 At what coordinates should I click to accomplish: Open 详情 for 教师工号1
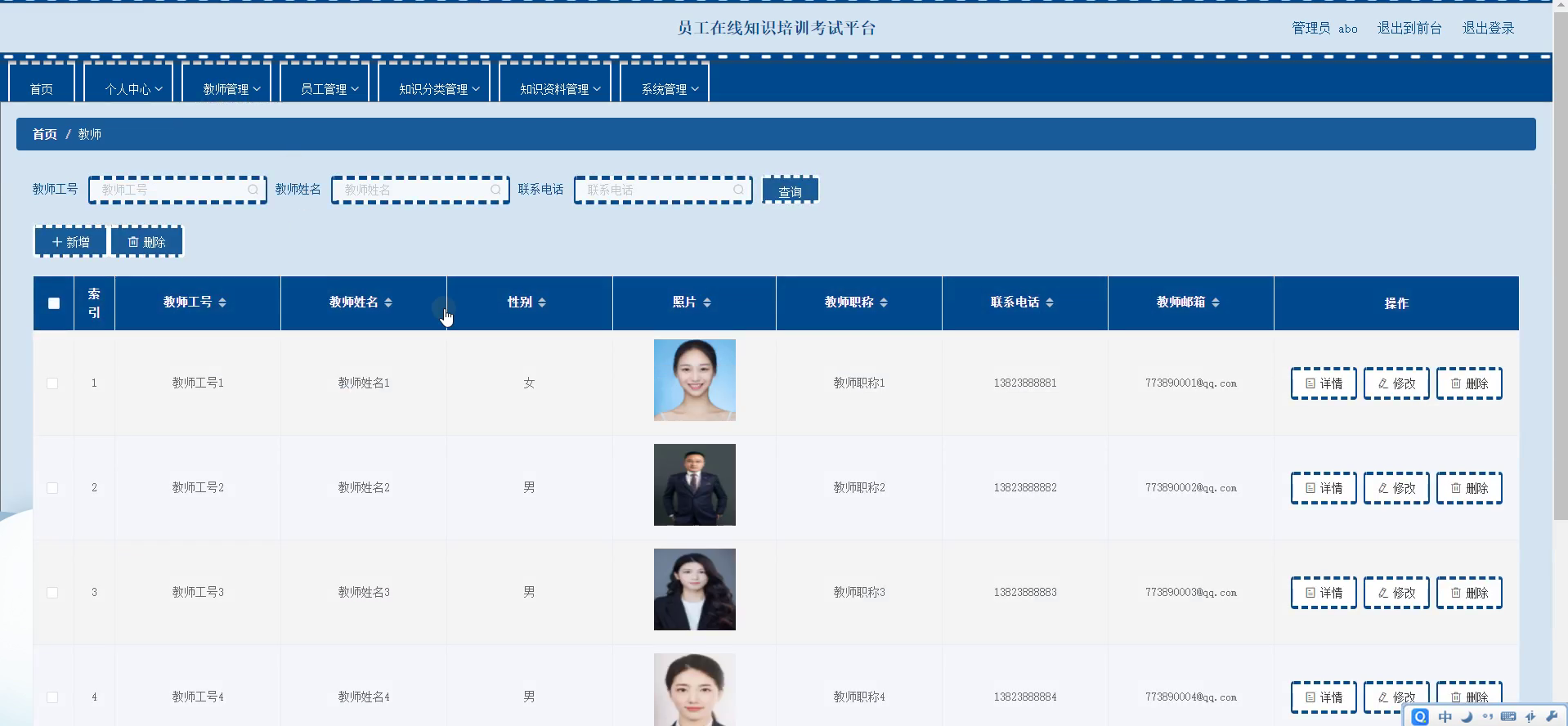pyautogui.click(x=1324, y=383)
